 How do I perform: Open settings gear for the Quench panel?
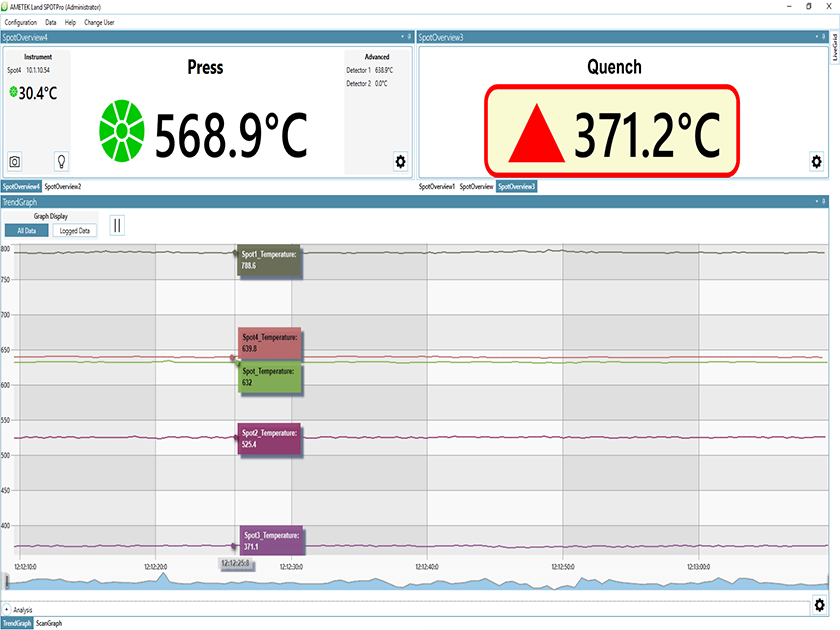[x=817, y=161]
